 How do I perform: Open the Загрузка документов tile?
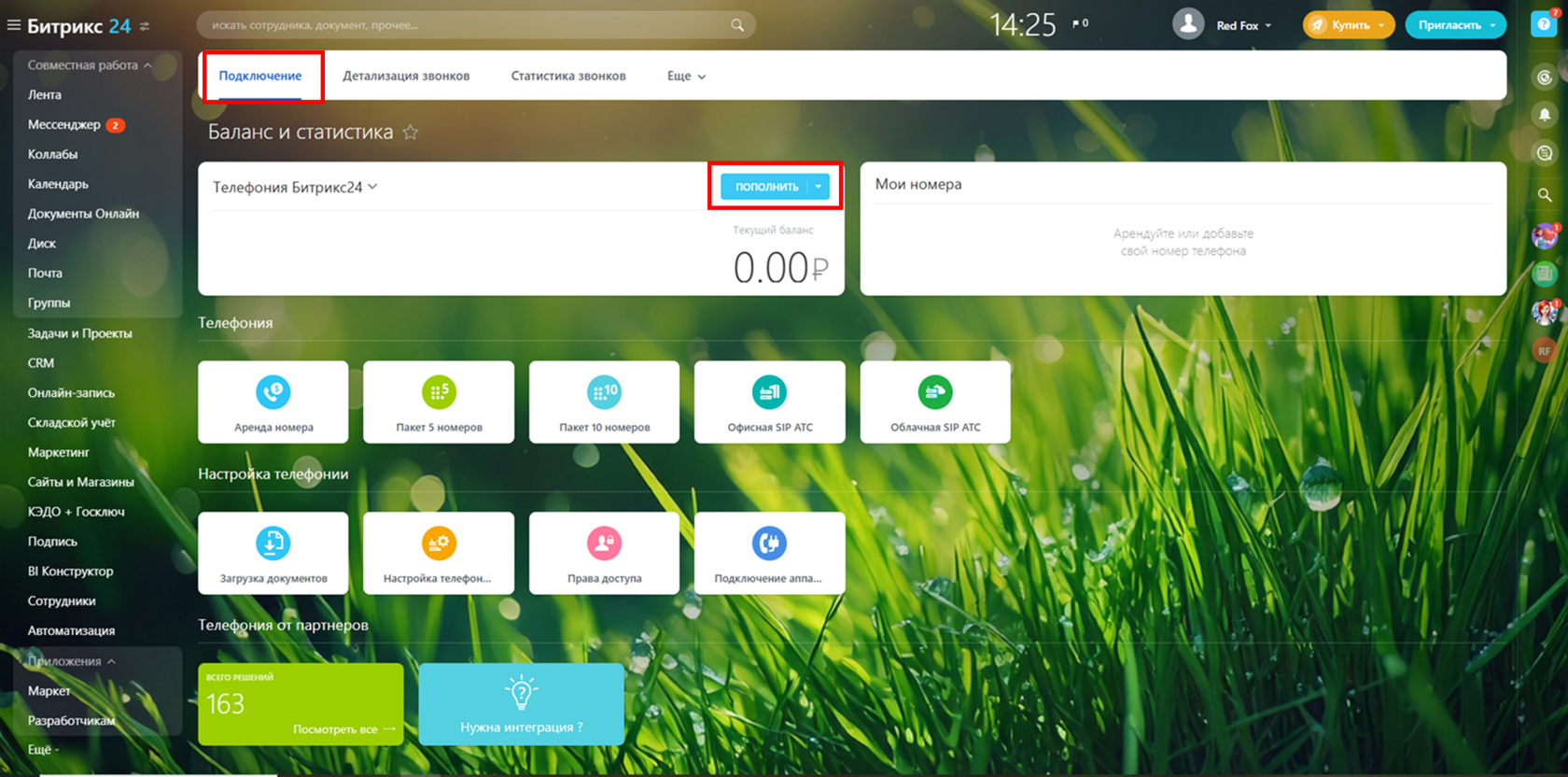[x=273, y=553]
